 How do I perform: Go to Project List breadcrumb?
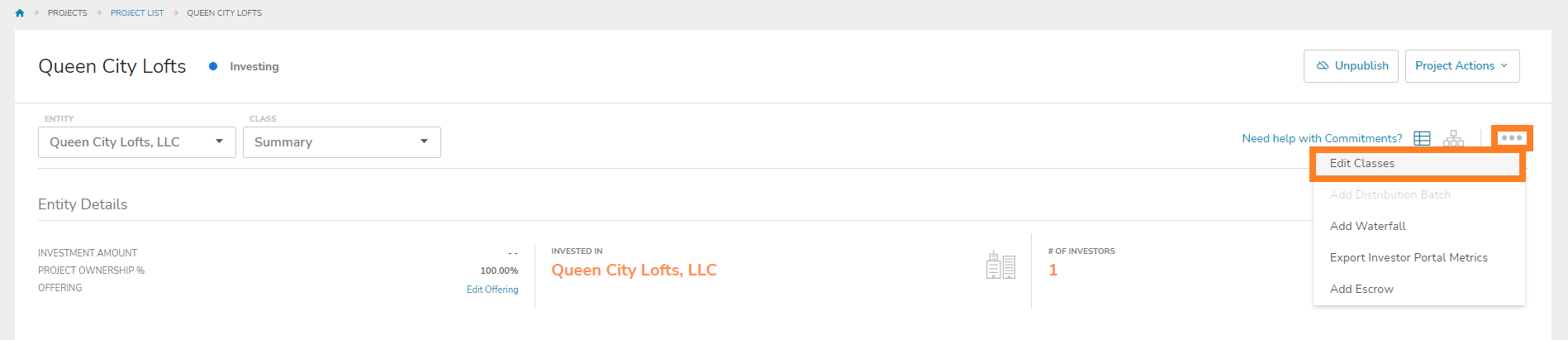tap(137, 13)
